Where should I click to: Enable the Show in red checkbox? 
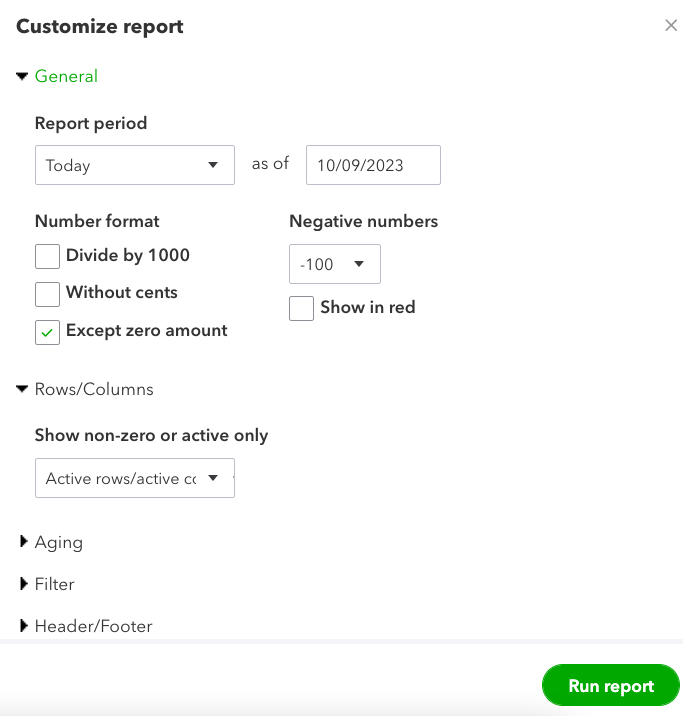pyautogui.click(x=301, y=308)
